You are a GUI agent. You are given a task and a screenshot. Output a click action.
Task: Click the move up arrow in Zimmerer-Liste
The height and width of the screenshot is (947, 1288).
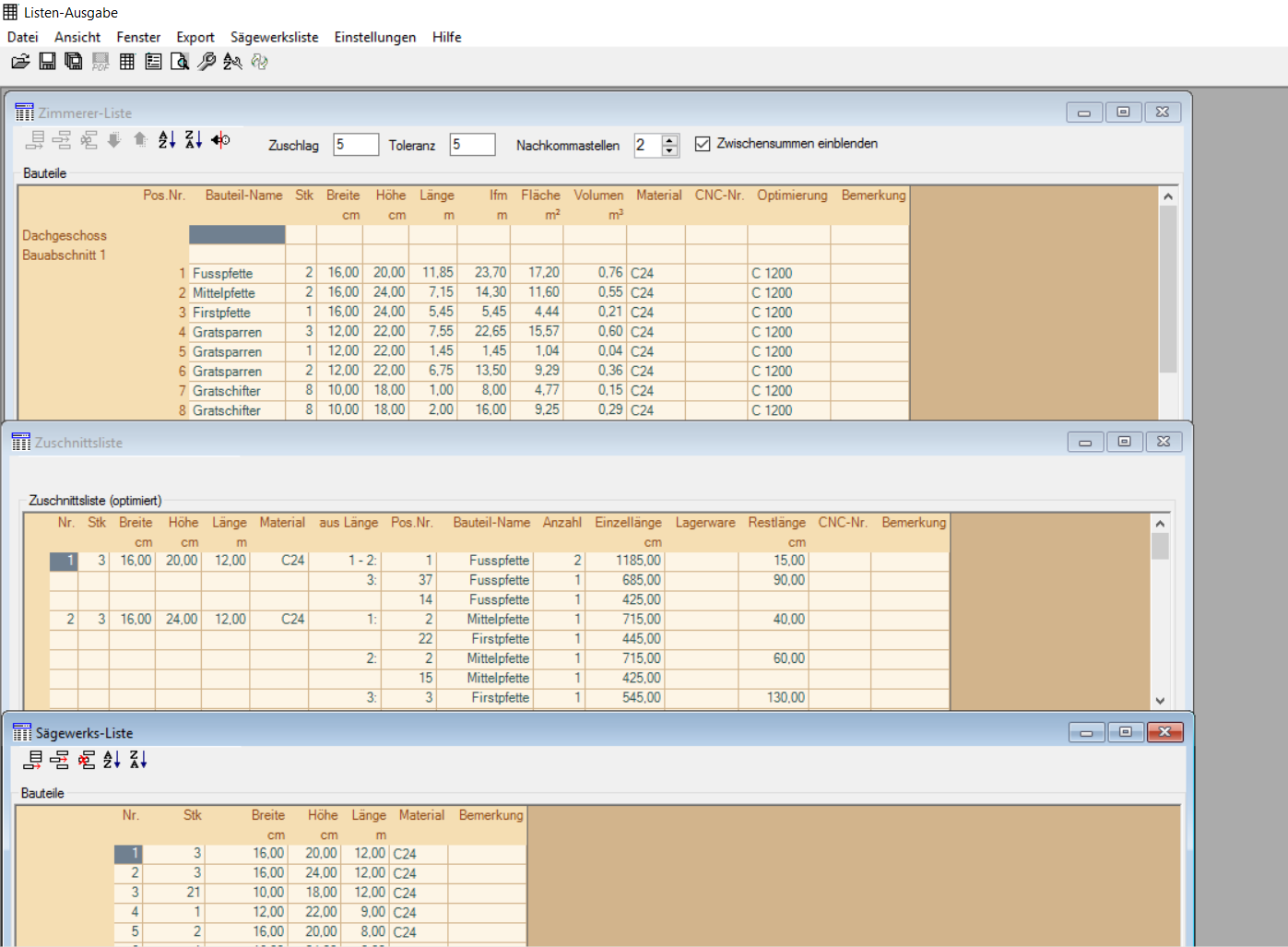click(140, 140)
